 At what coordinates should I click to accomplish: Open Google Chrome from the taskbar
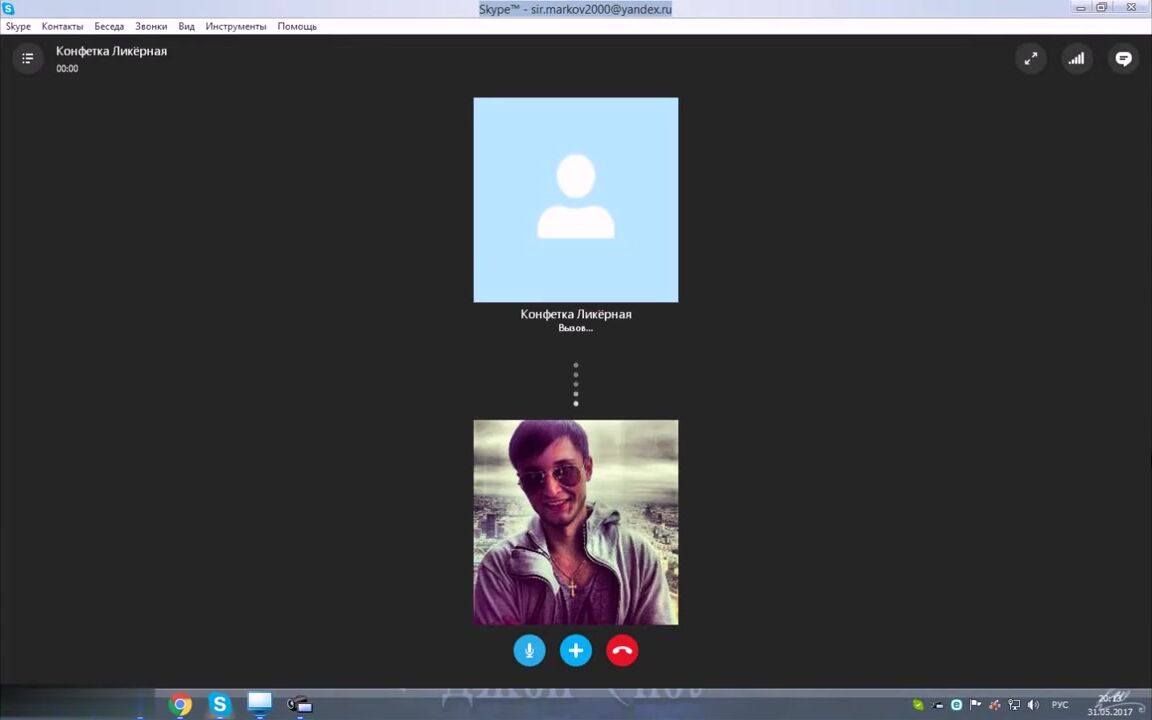click(181, 705)
